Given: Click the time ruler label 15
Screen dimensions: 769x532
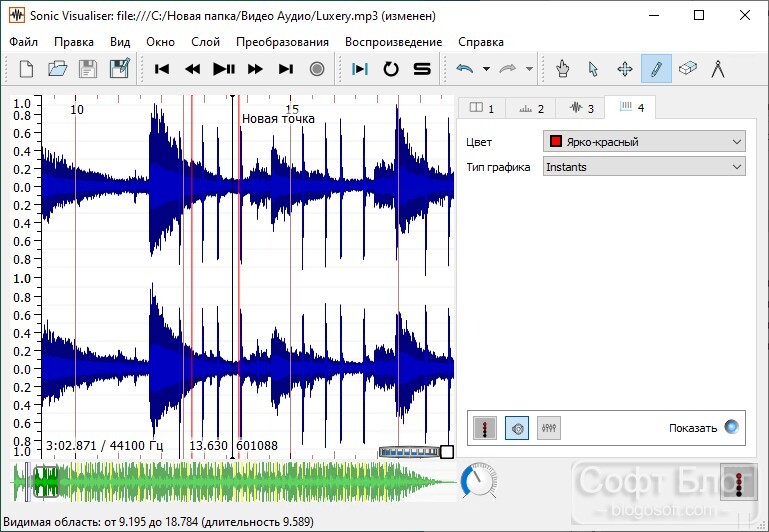Looking at the screenshot, I should (292, 109).
